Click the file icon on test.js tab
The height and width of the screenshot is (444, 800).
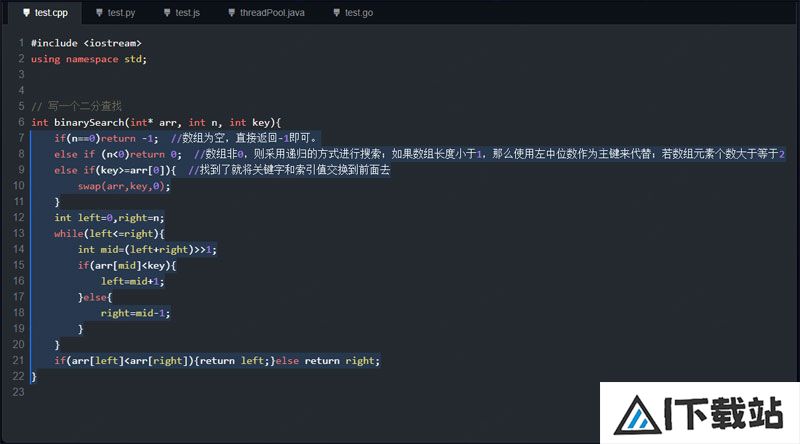click(x=167, y=13)
